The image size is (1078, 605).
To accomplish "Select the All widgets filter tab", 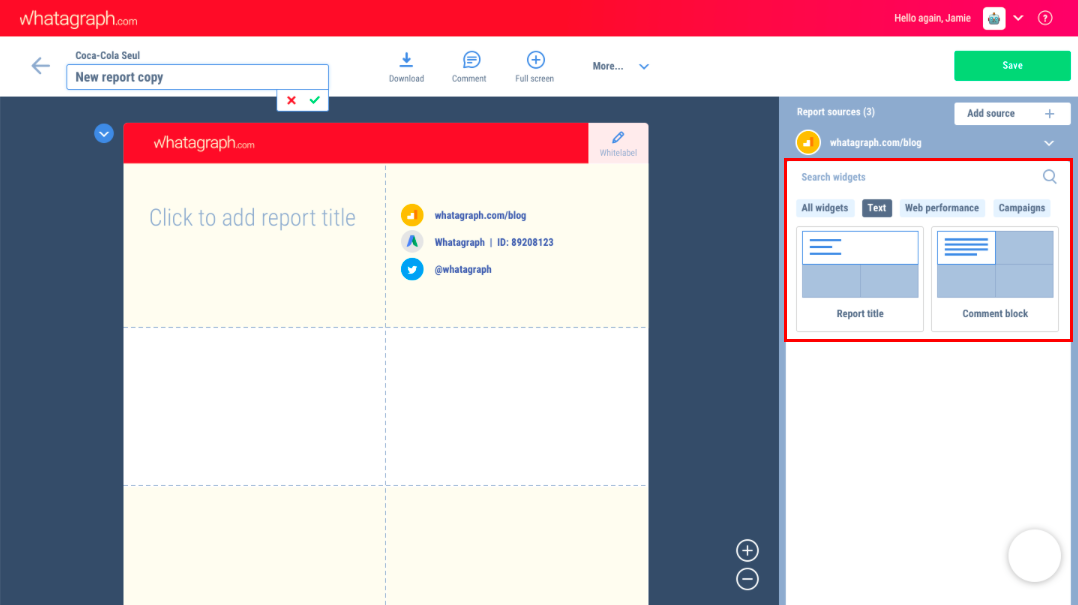I will click(x=824, y=208).
